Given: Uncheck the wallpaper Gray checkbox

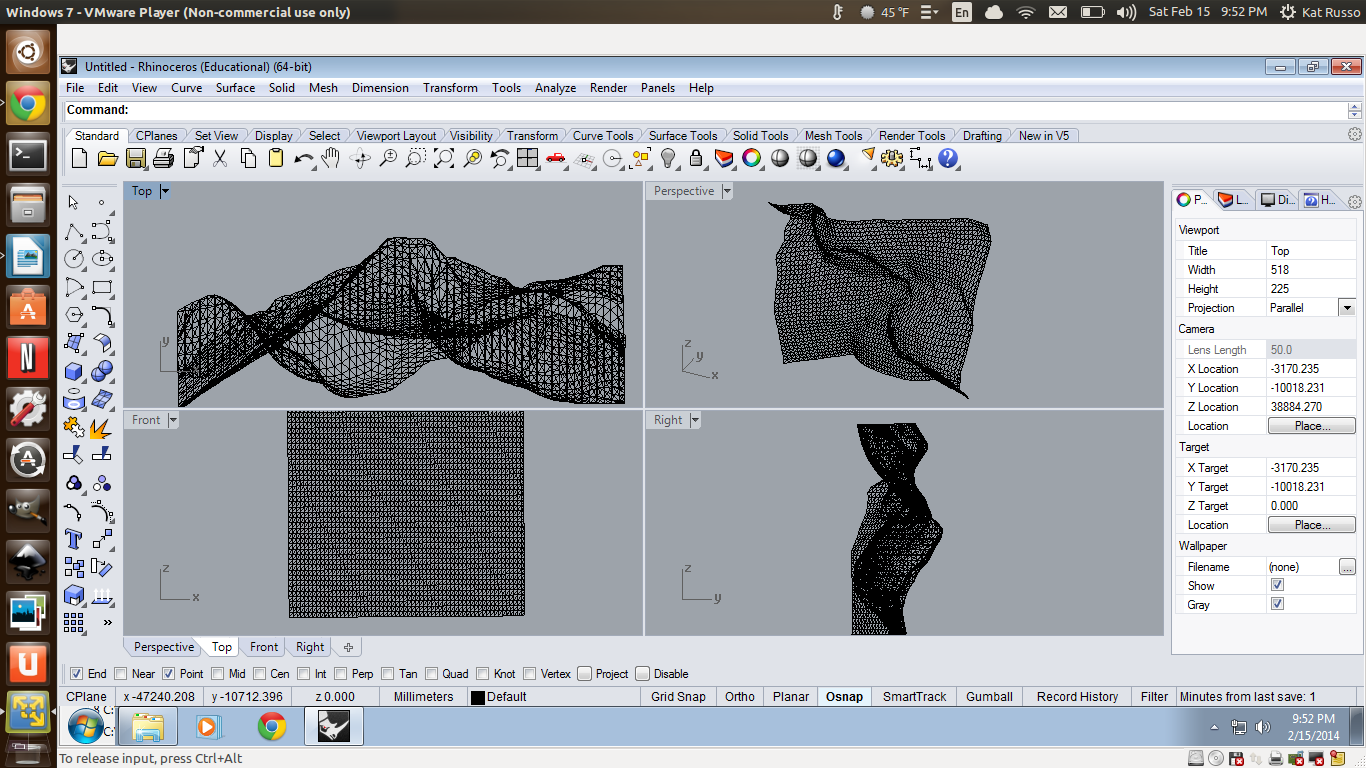Looking at the screenshot, I should point(1277,604).
